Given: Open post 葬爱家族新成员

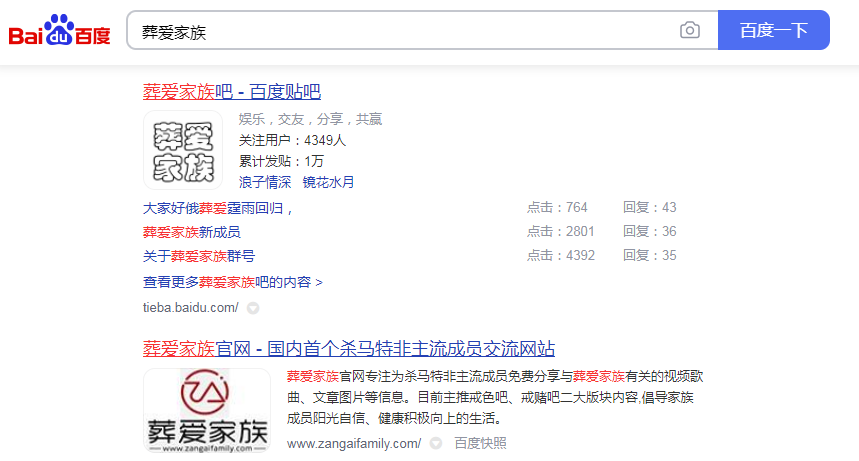Looking at the screenshot, I should pos(192,232).
